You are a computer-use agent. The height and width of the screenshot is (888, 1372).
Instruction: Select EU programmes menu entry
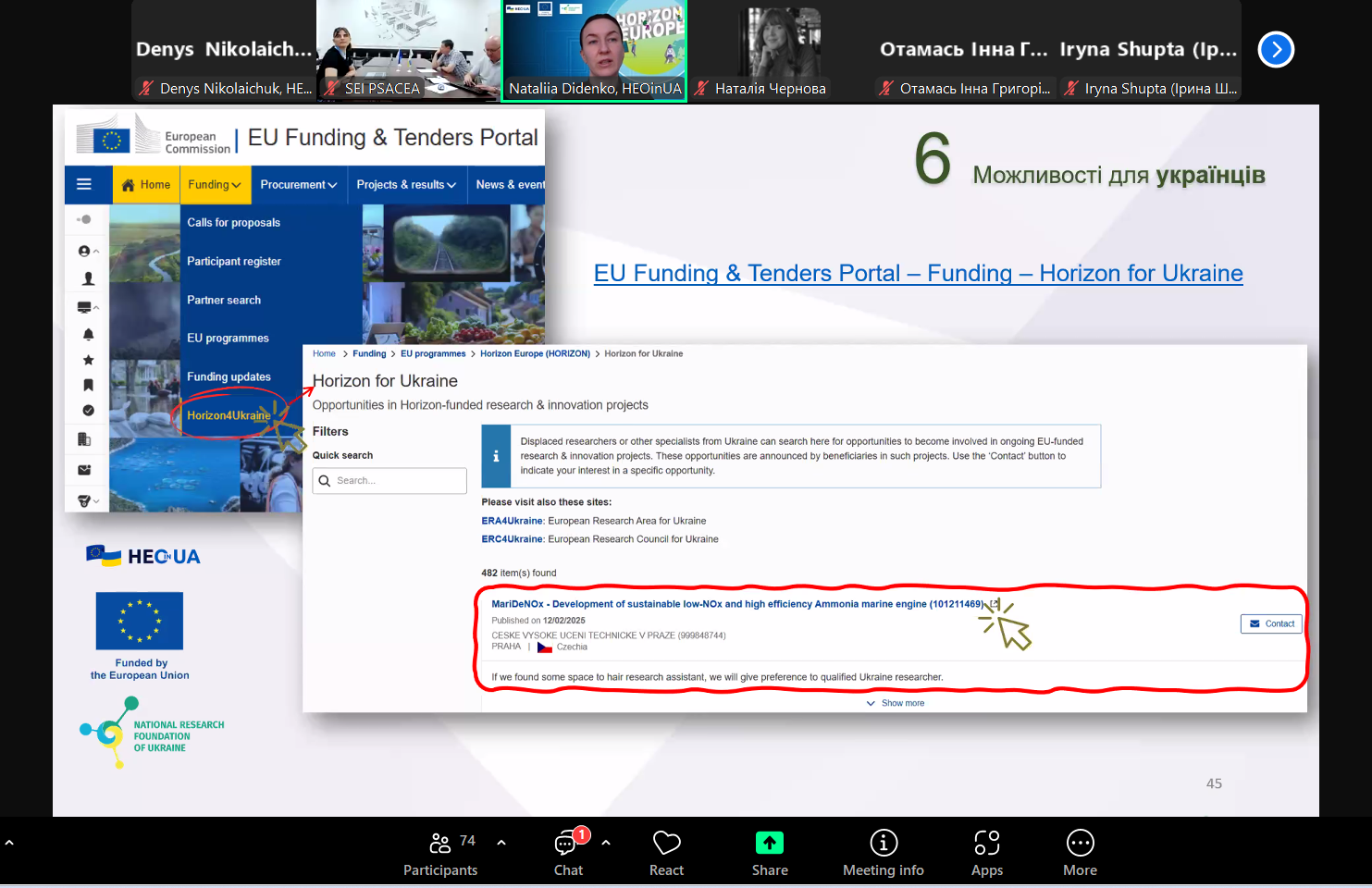(x=228, y=339)
